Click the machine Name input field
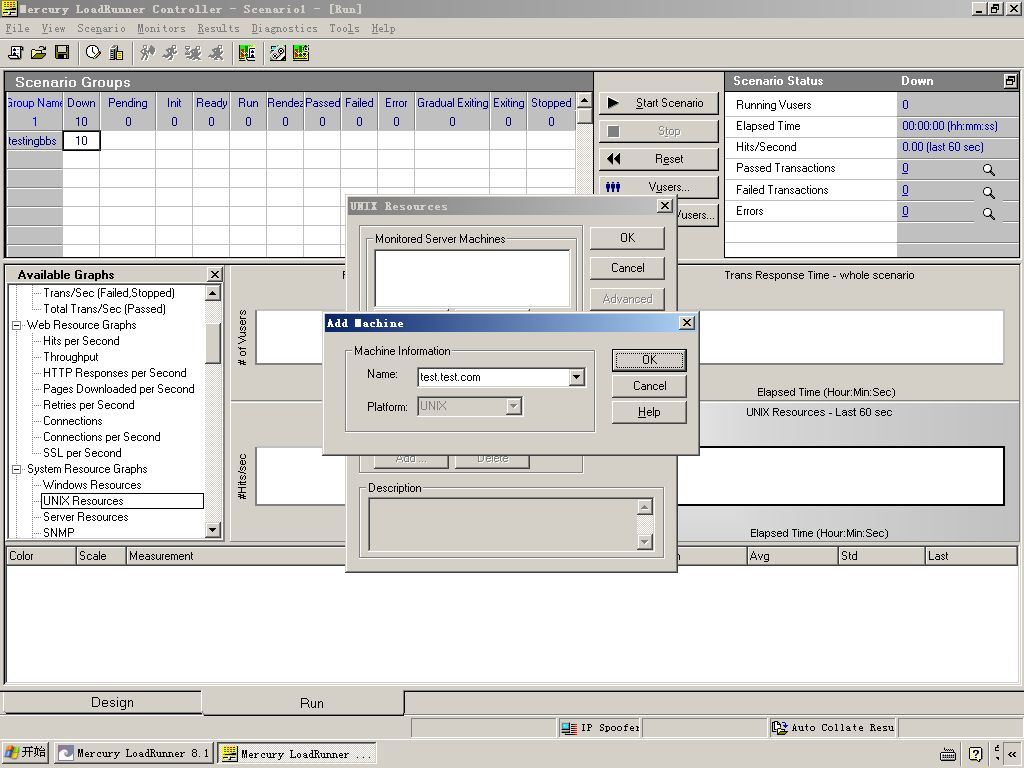 pos(494,377)
